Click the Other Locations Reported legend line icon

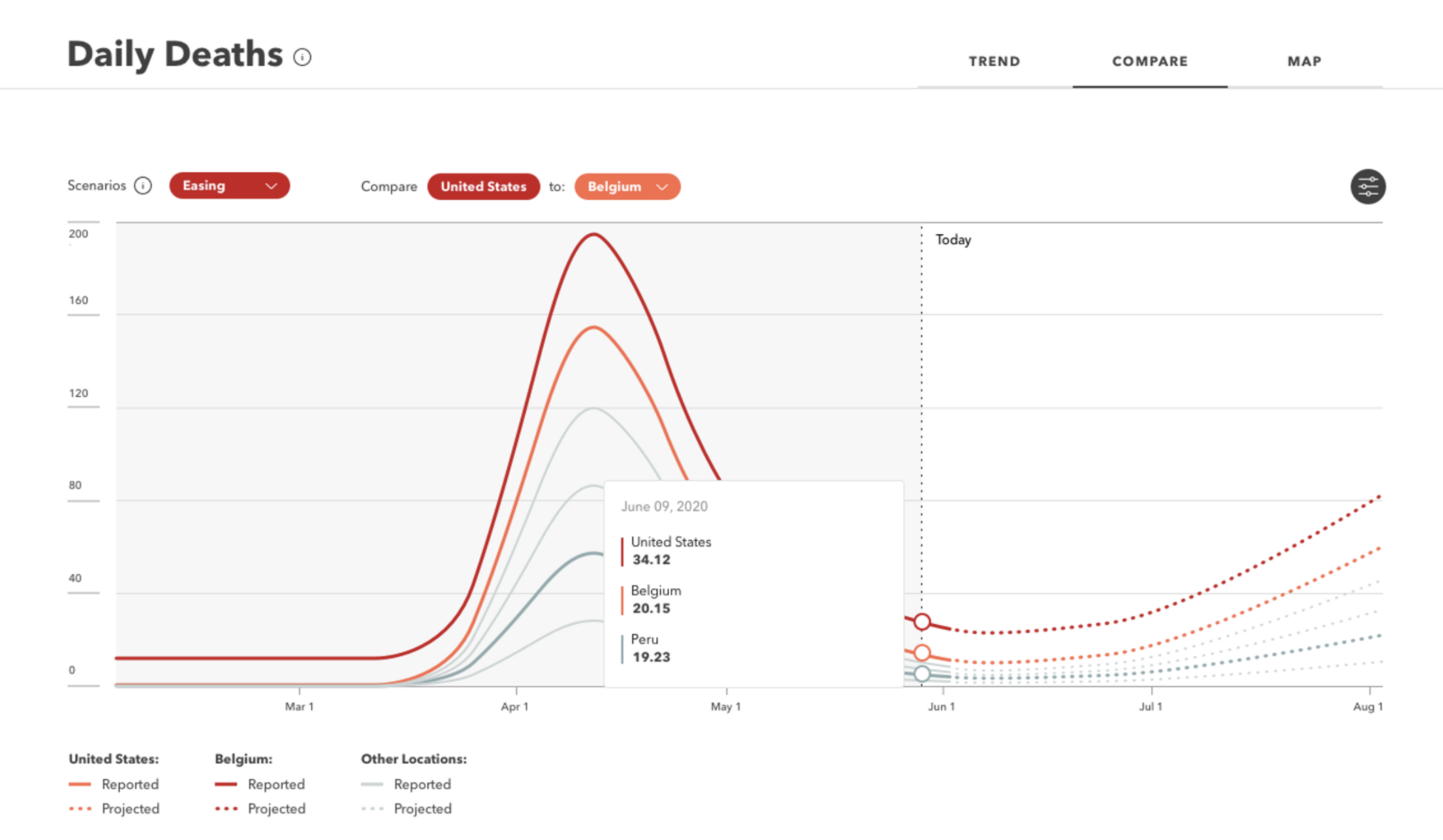point(372,784)
